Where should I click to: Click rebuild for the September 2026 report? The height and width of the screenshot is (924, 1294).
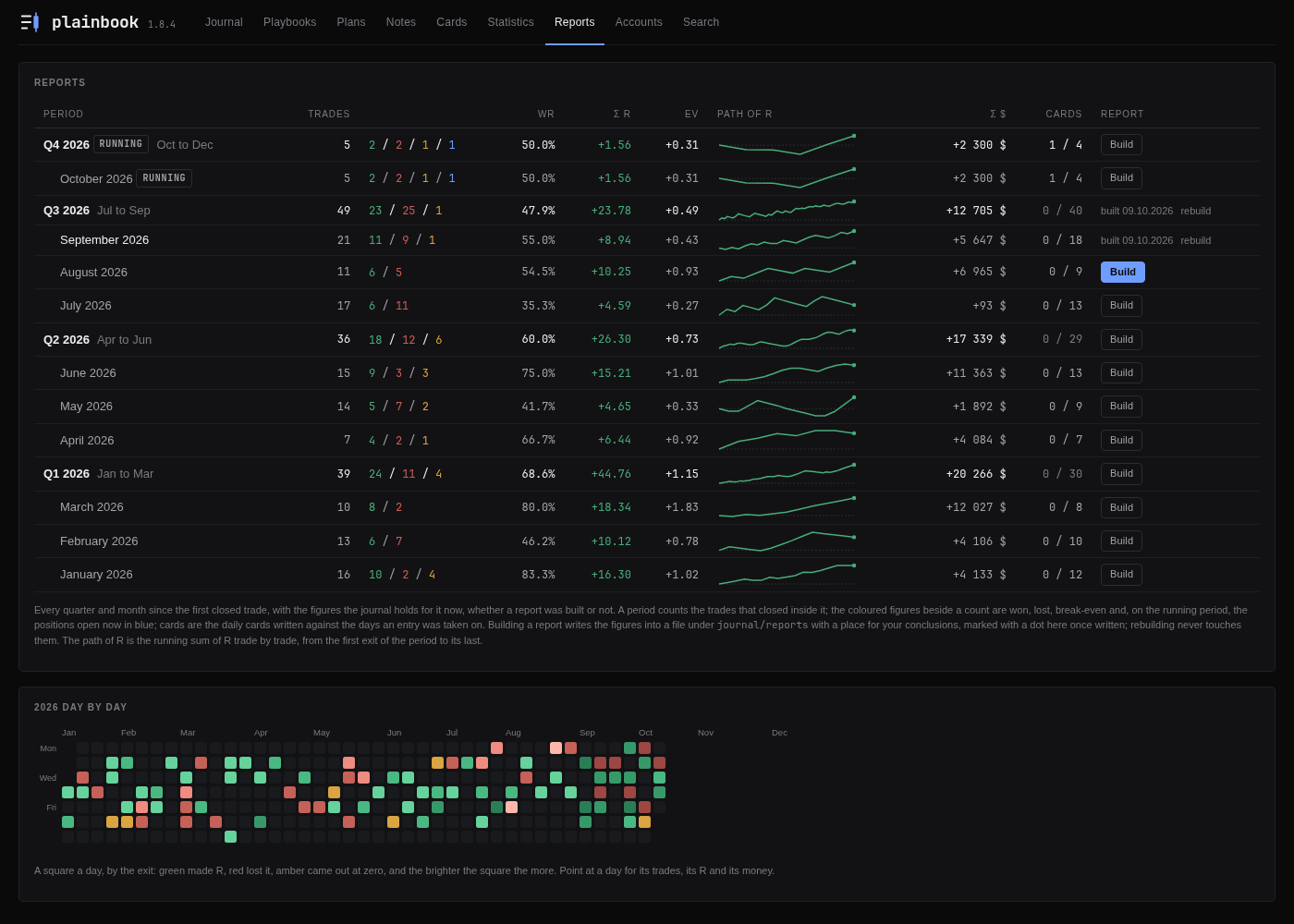coord(1196,240)
